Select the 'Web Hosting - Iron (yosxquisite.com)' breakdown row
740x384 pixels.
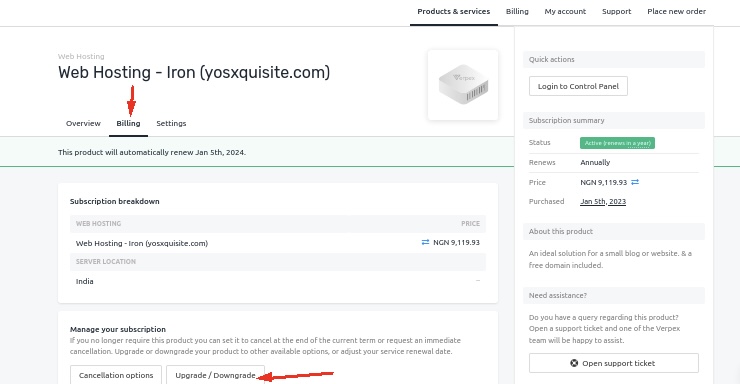pyautogui.click(x=278, y=243)
